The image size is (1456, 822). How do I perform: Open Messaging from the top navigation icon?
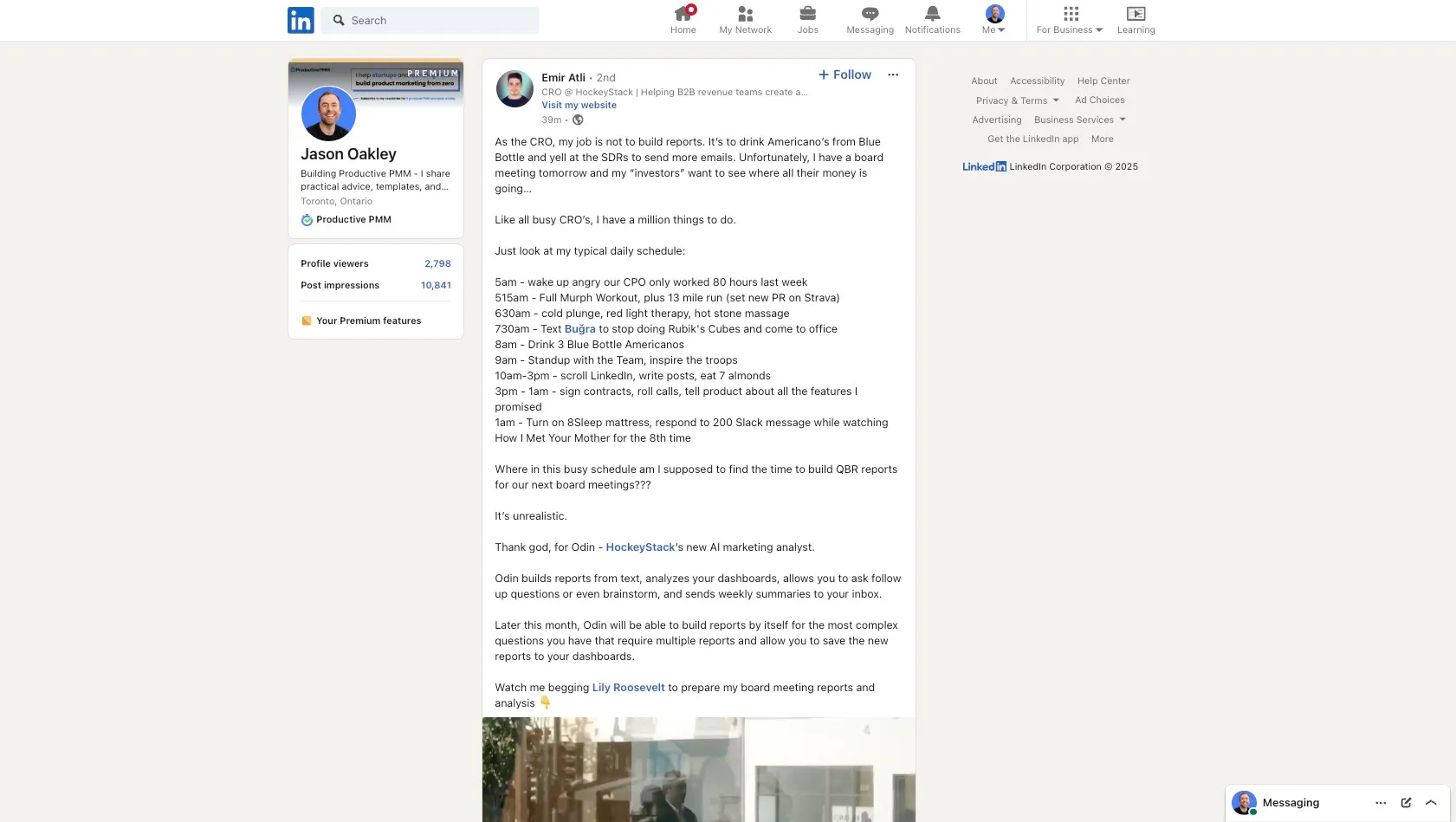click(x=869, y=13)
